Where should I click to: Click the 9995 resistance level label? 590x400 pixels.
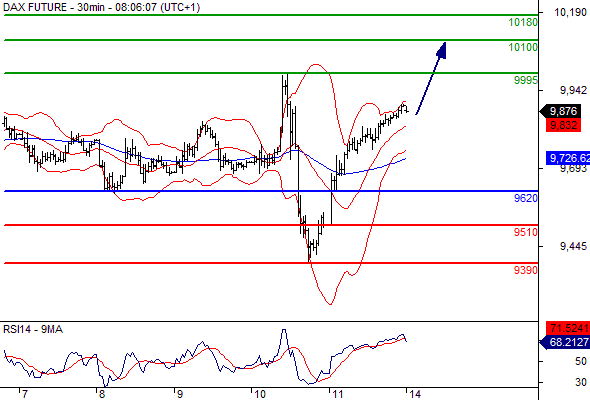point(526,80)
